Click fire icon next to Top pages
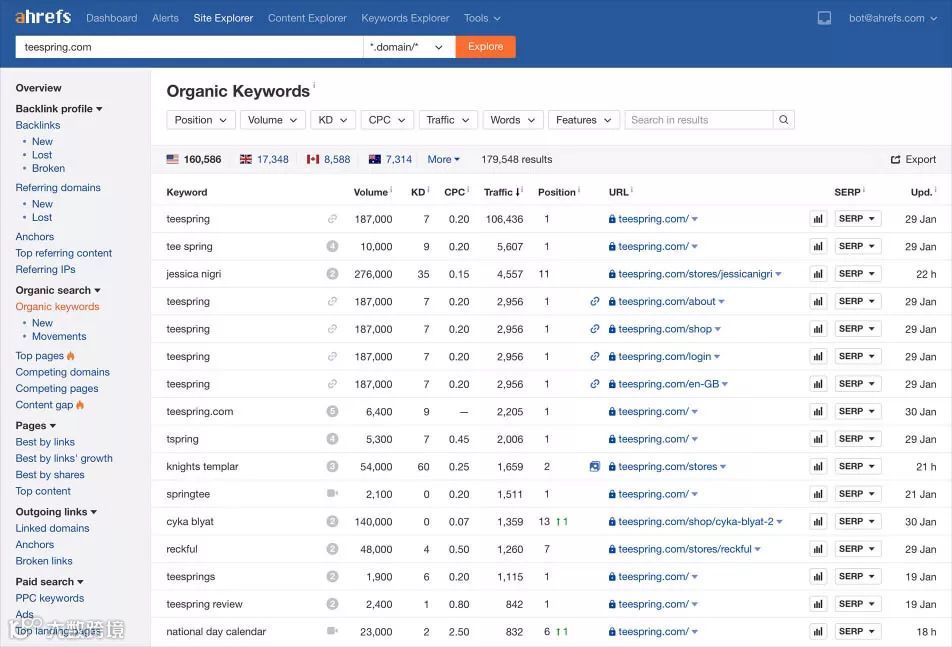952x647 pixels. point(71,356)
